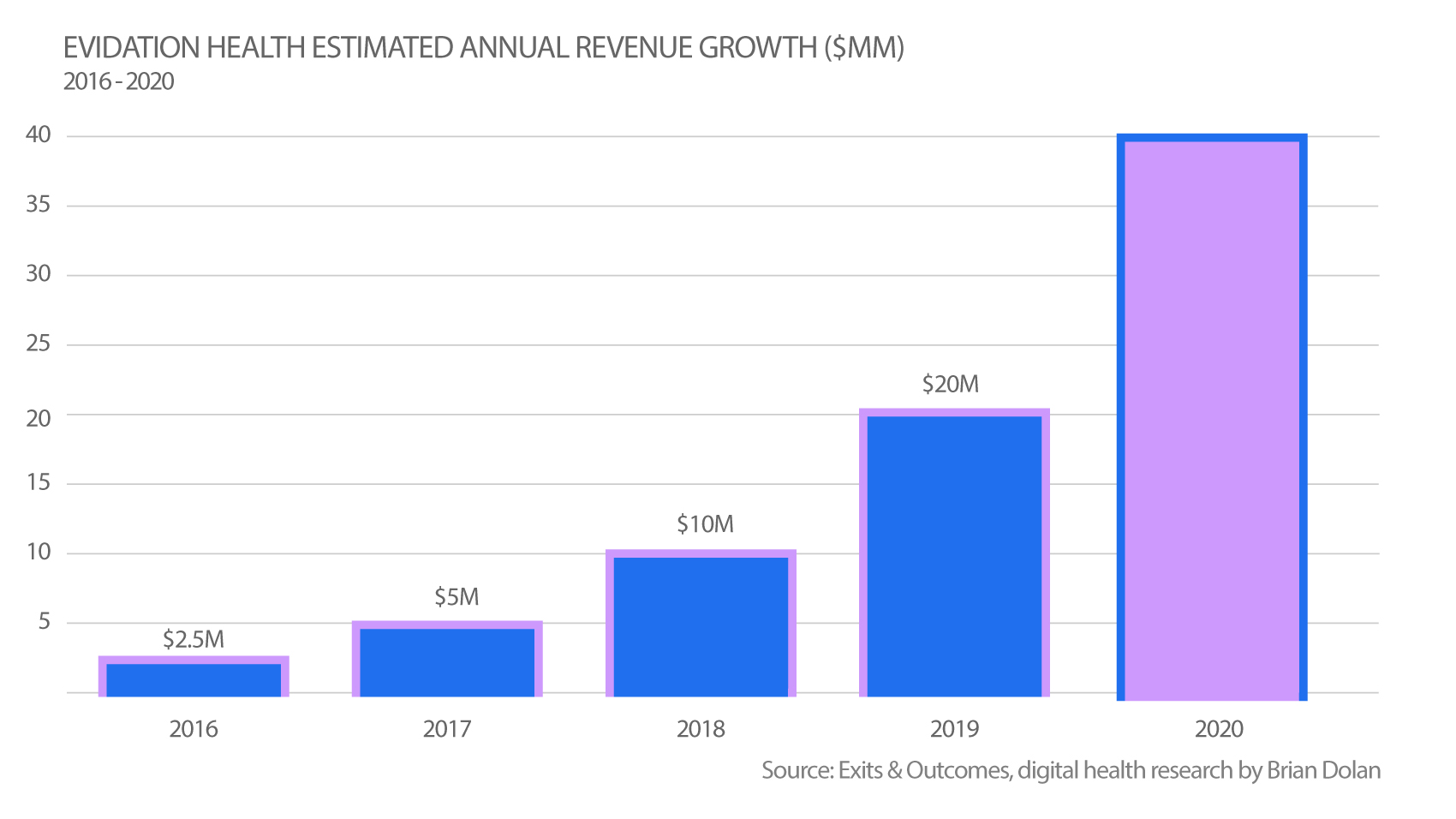Click the 2019 x-axis year label
The image size is (1456, 819).
coord(954,729)
